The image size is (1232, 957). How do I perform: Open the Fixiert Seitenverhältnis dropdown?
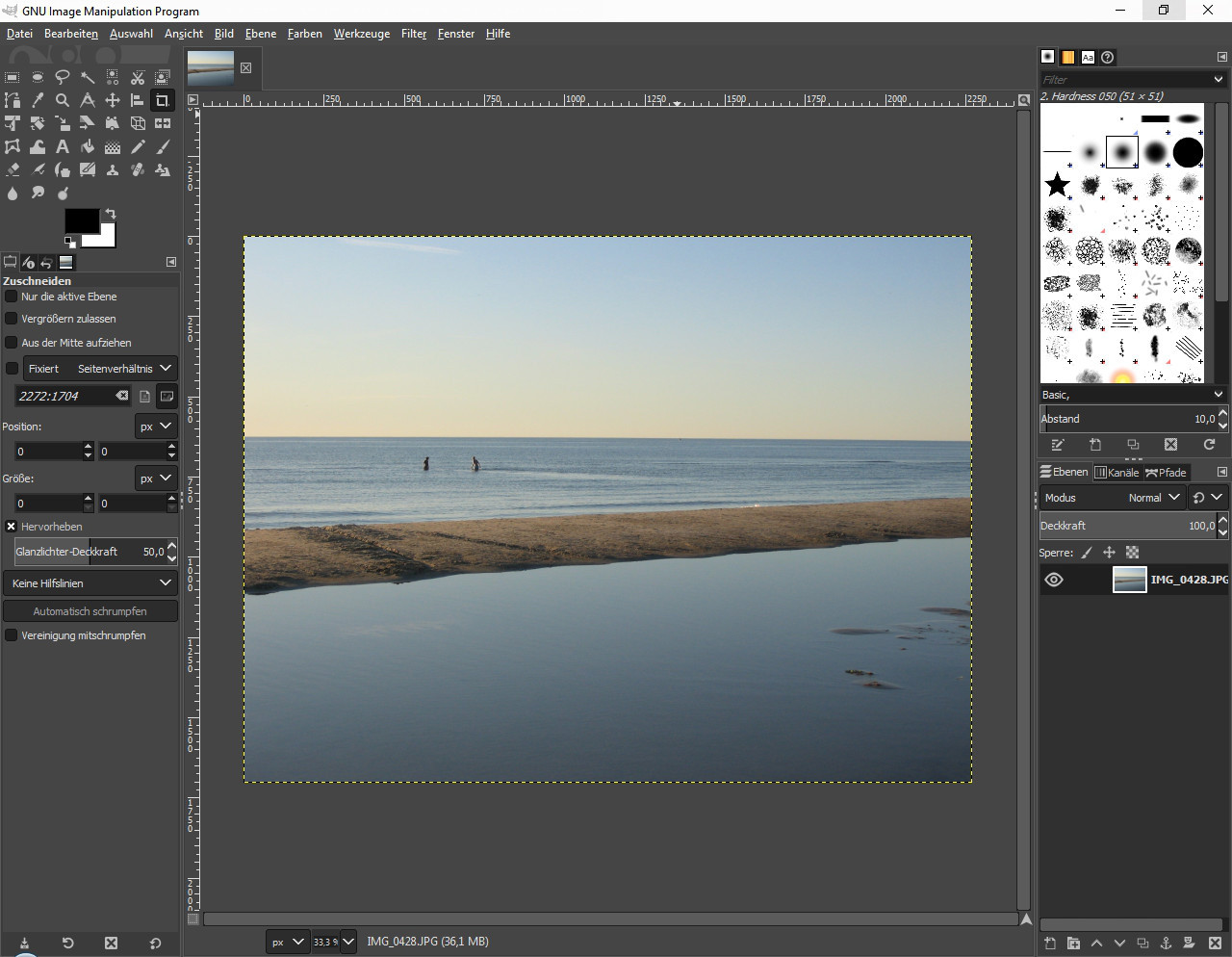100,369
